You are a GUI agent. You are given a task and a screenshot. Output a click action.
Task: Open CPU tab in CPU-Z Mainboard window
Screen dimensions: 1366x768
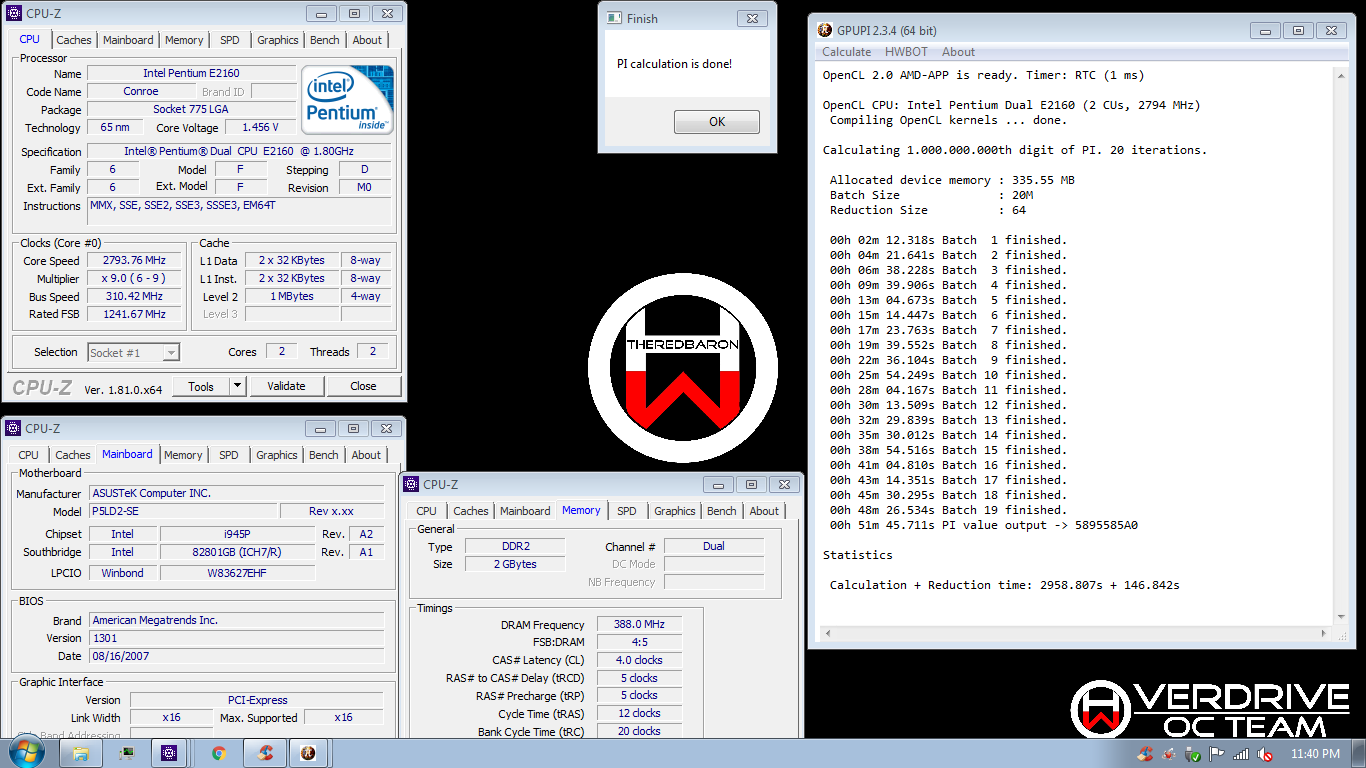pyautogui.click(x=29, y=455)
